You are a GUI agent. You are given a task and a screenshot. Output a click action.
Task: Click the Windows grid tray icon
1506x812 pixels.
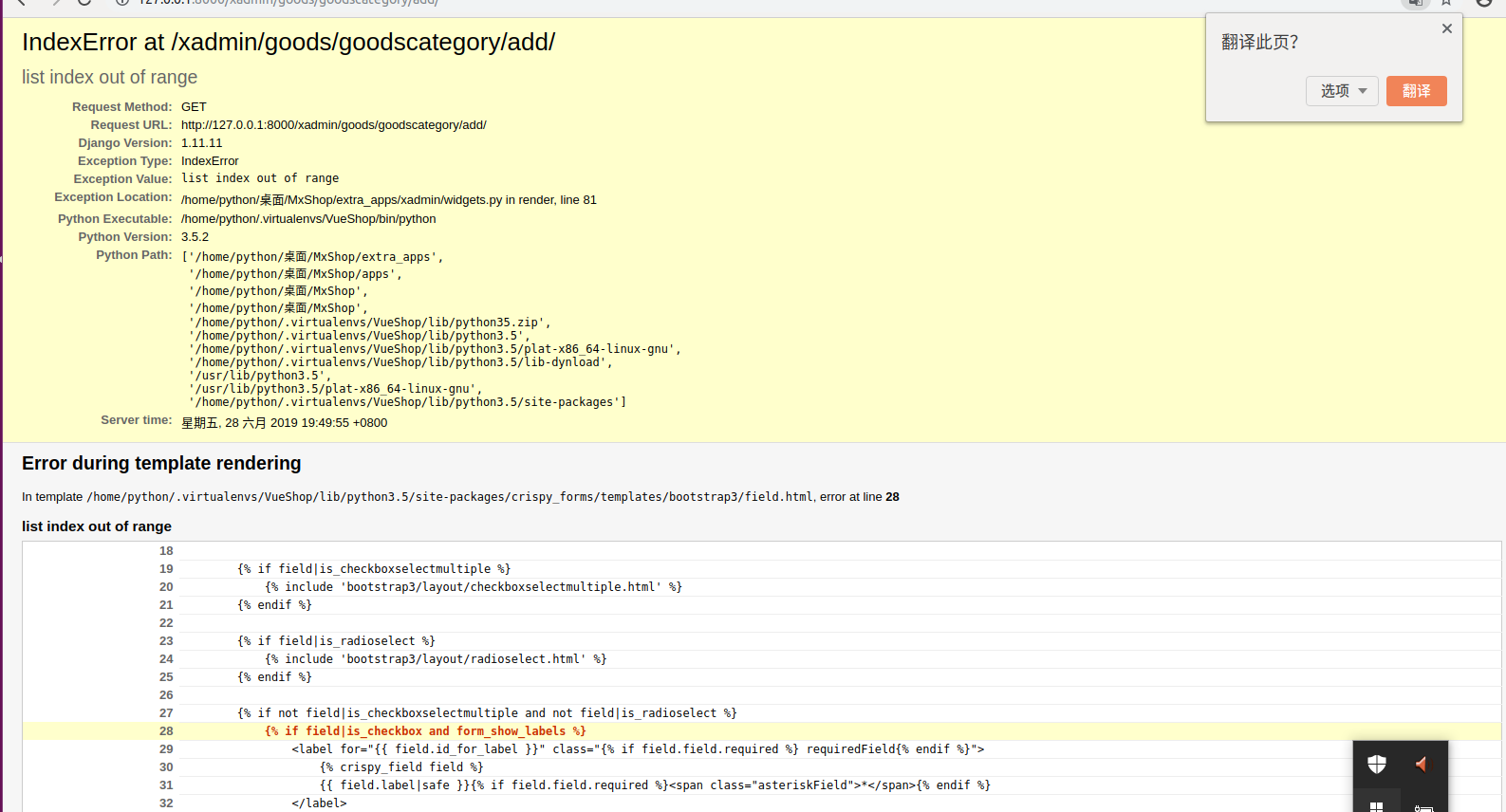[x=1376, y=806]
